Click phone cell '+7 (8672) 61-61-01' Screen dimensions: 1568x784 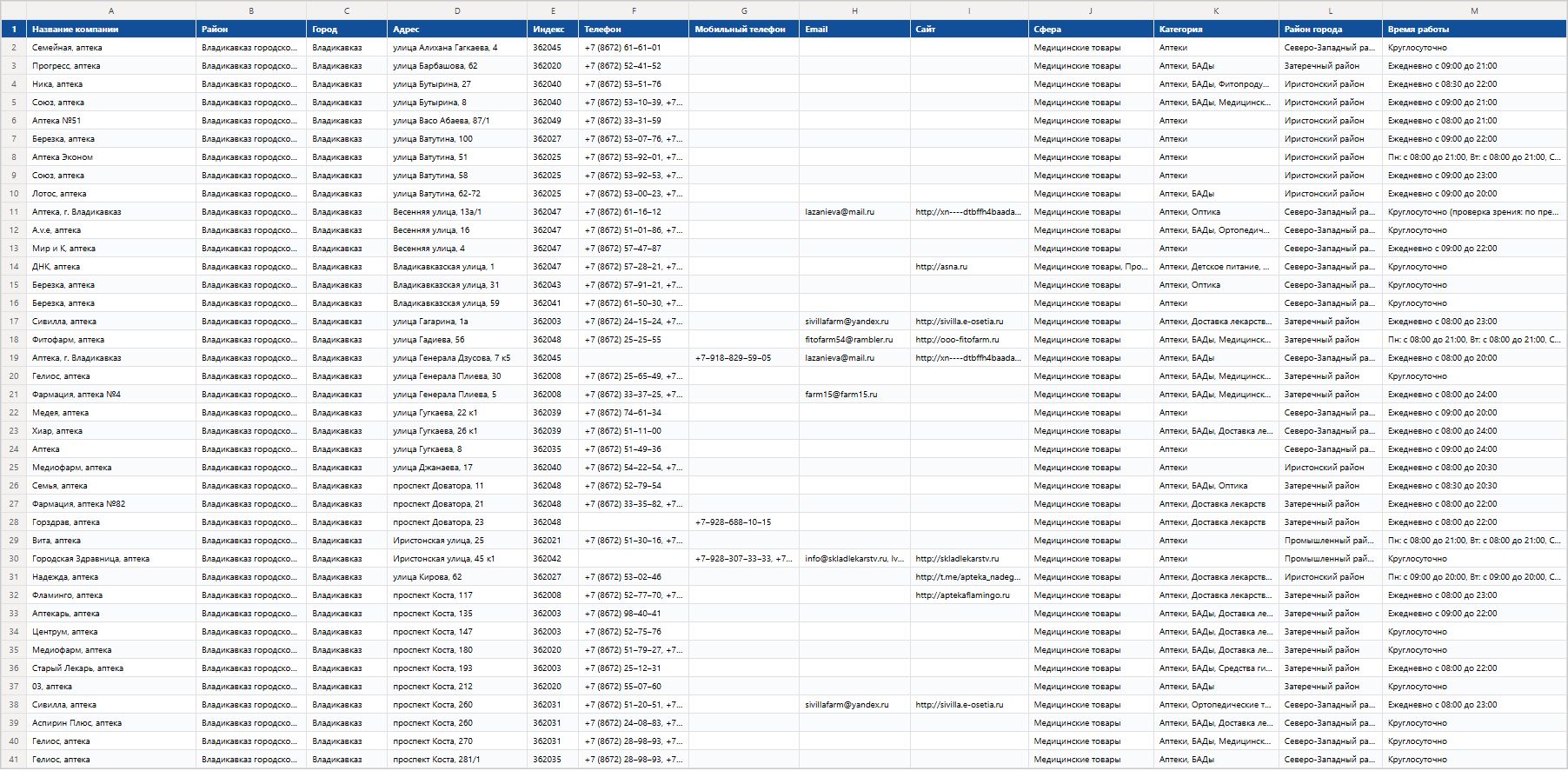pyautogui.click(x=634, y=48)
